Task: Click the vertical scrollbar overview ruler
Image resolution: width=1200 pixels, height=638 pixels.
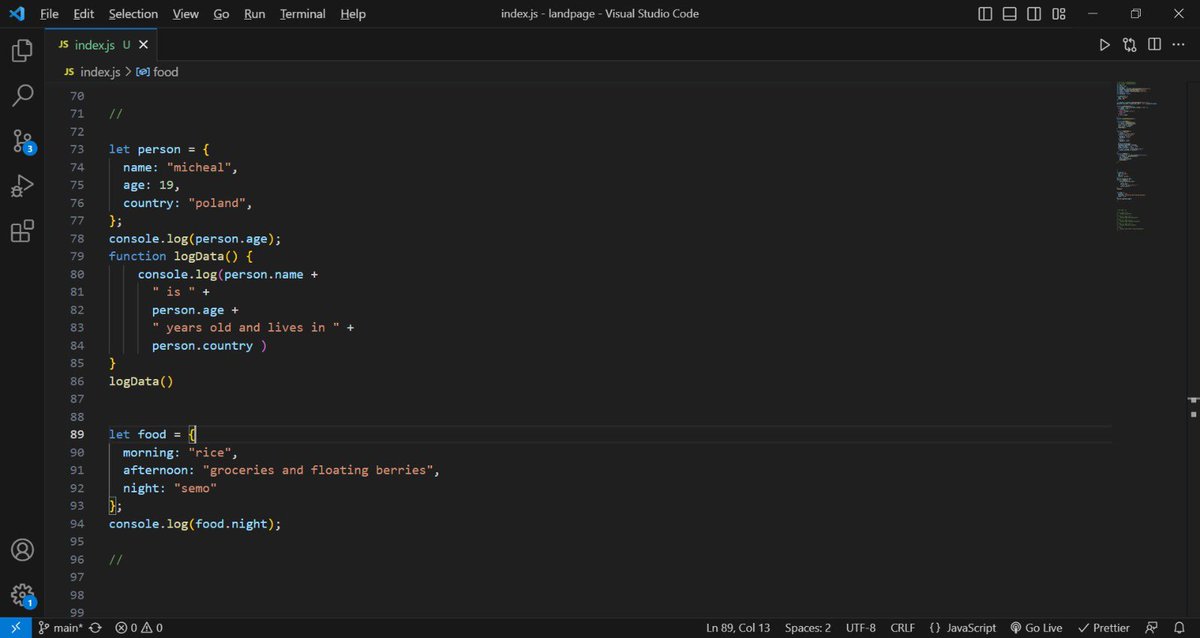Action: 1192,350
